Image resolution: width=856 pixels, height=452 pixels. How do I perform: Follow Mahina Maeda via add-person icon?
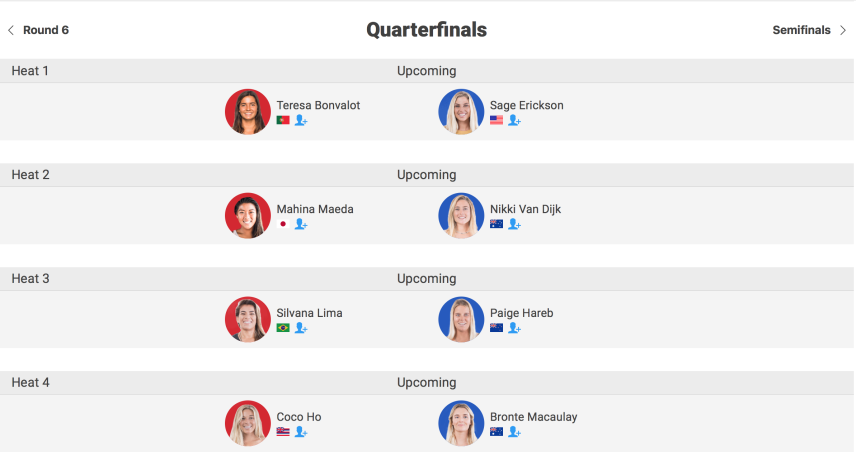click(301, 224)
